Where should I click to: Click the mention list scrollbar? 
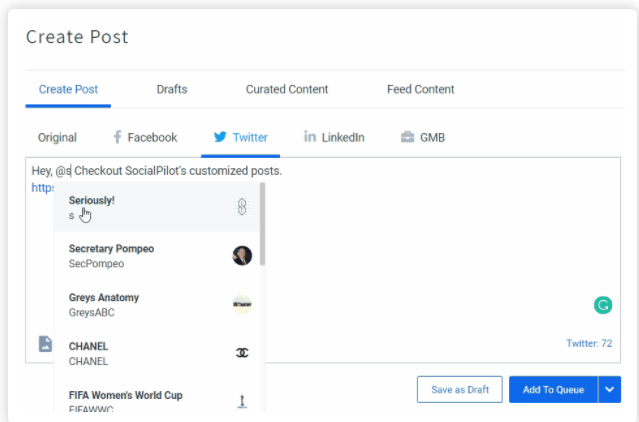click(262, 224)
